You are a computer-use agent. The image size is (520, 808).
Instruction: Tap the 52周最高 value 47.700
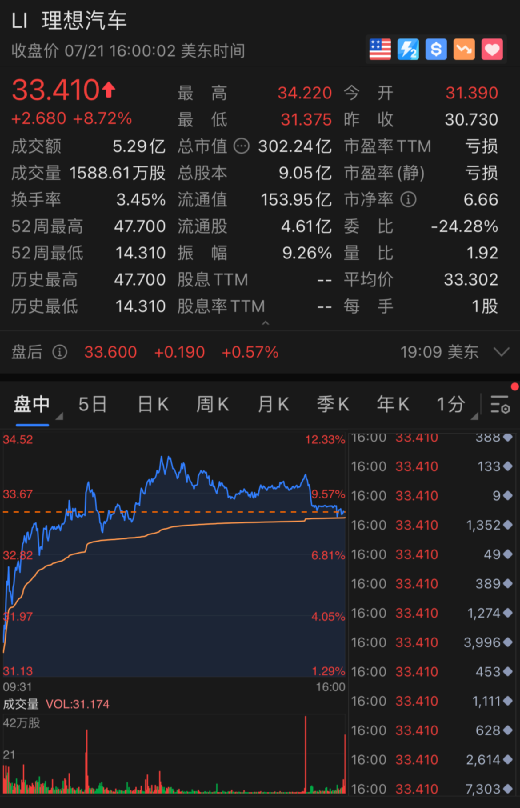click(140, 226)
